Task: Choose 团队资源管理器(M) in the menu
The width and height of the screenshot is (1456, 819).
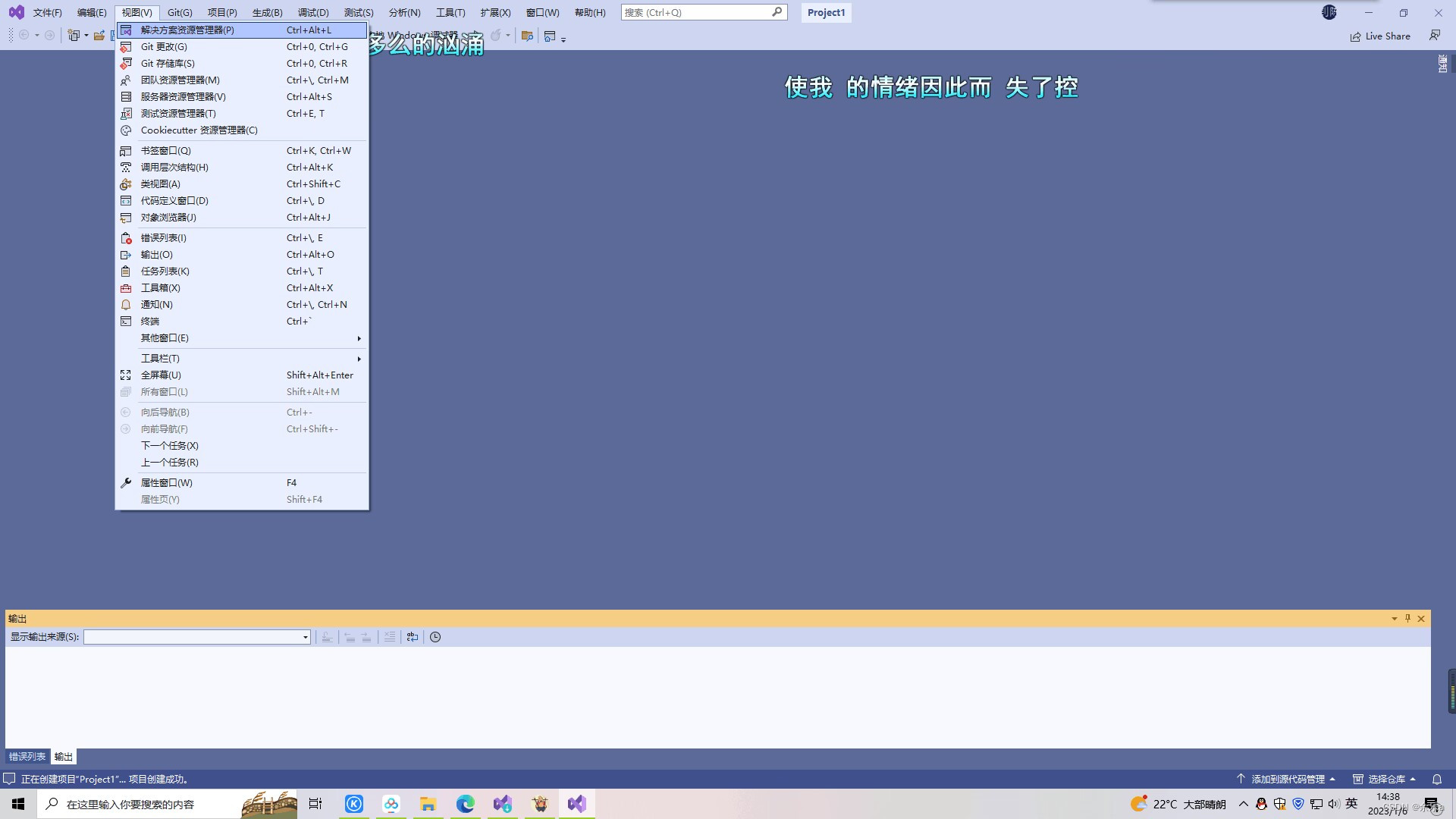Action: (242, 80)
